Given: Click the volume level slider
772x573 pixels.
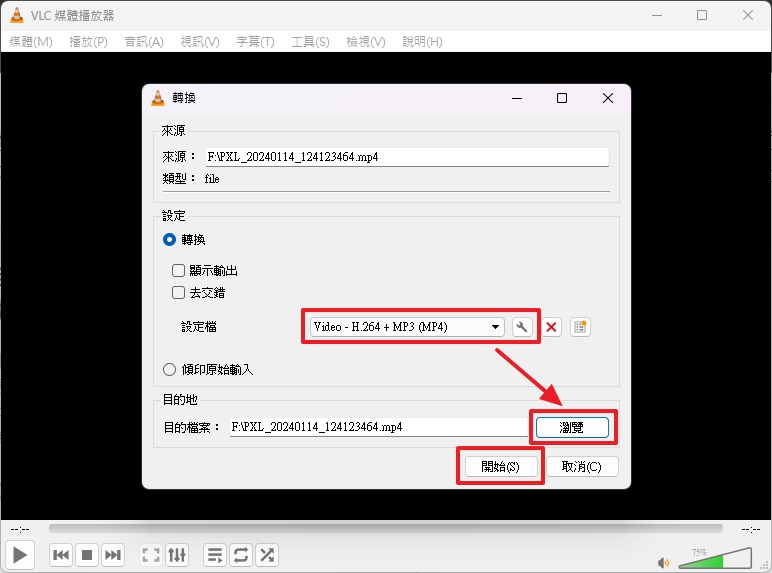Looking at the screenshot, I should coord(720,557).
